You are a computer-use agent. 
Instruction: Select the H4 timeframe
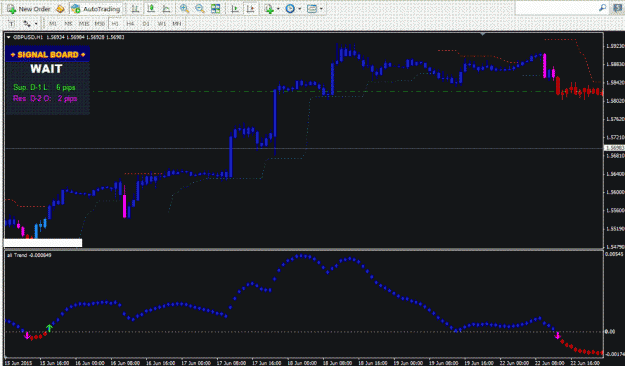tap(130, 24)
